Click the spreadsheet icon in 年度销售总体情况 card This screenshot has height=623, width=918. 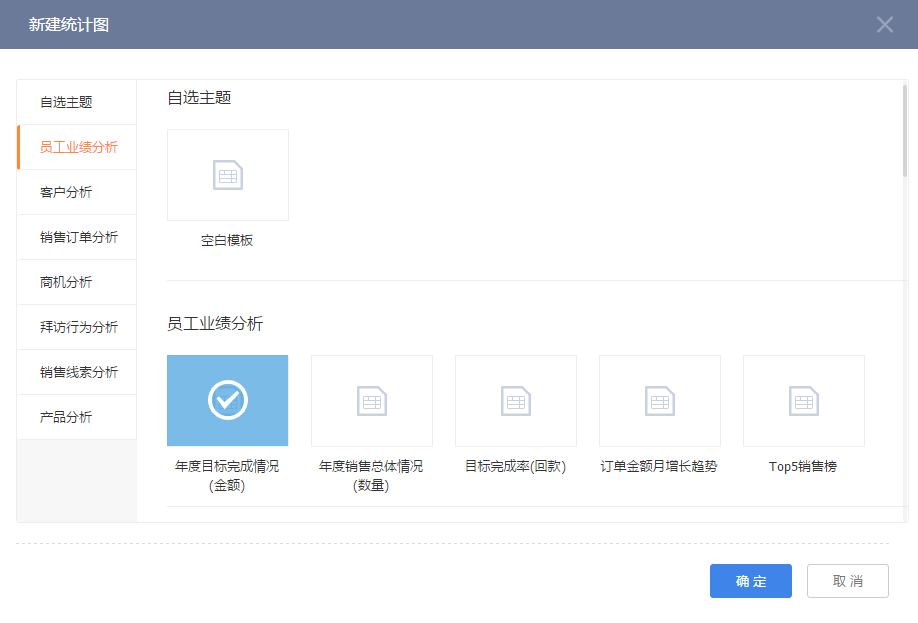pyautogui.click(x=371, y=400)
